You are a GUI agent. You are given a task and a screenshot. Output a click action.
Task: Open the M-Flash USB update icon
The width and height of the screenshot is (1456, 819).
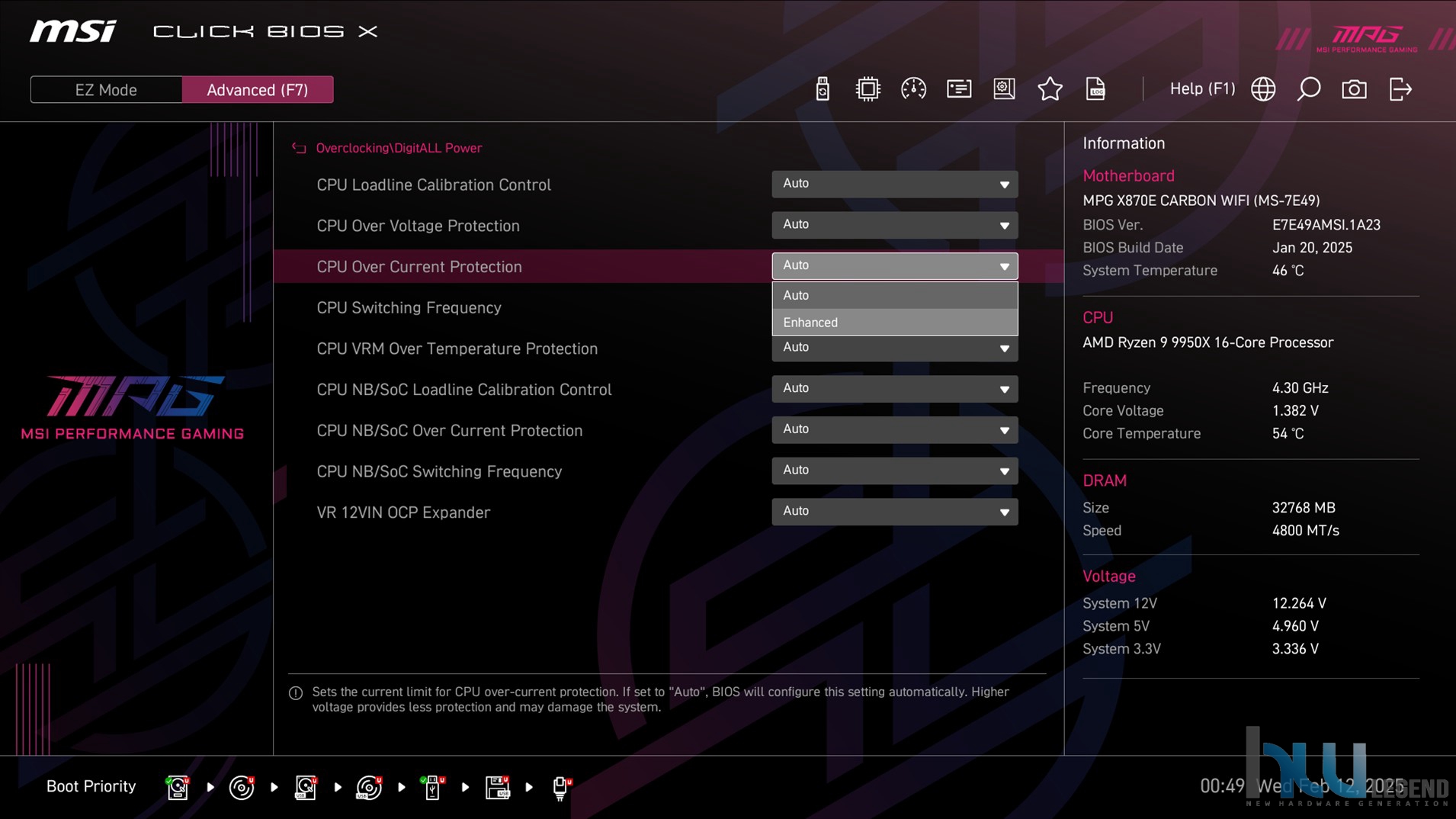pos(822,89)
